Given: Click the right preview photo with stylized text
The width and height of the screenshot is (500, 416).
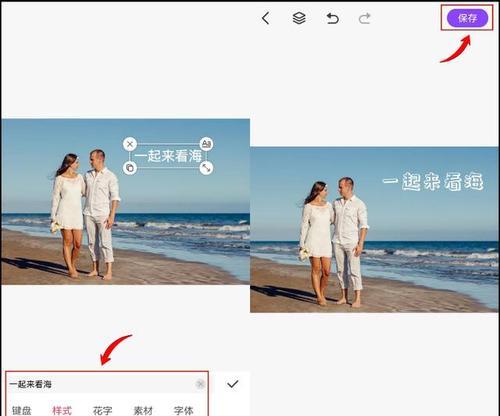Looking at the screenshot, I should pyautogui.click(x=374, y=230).
